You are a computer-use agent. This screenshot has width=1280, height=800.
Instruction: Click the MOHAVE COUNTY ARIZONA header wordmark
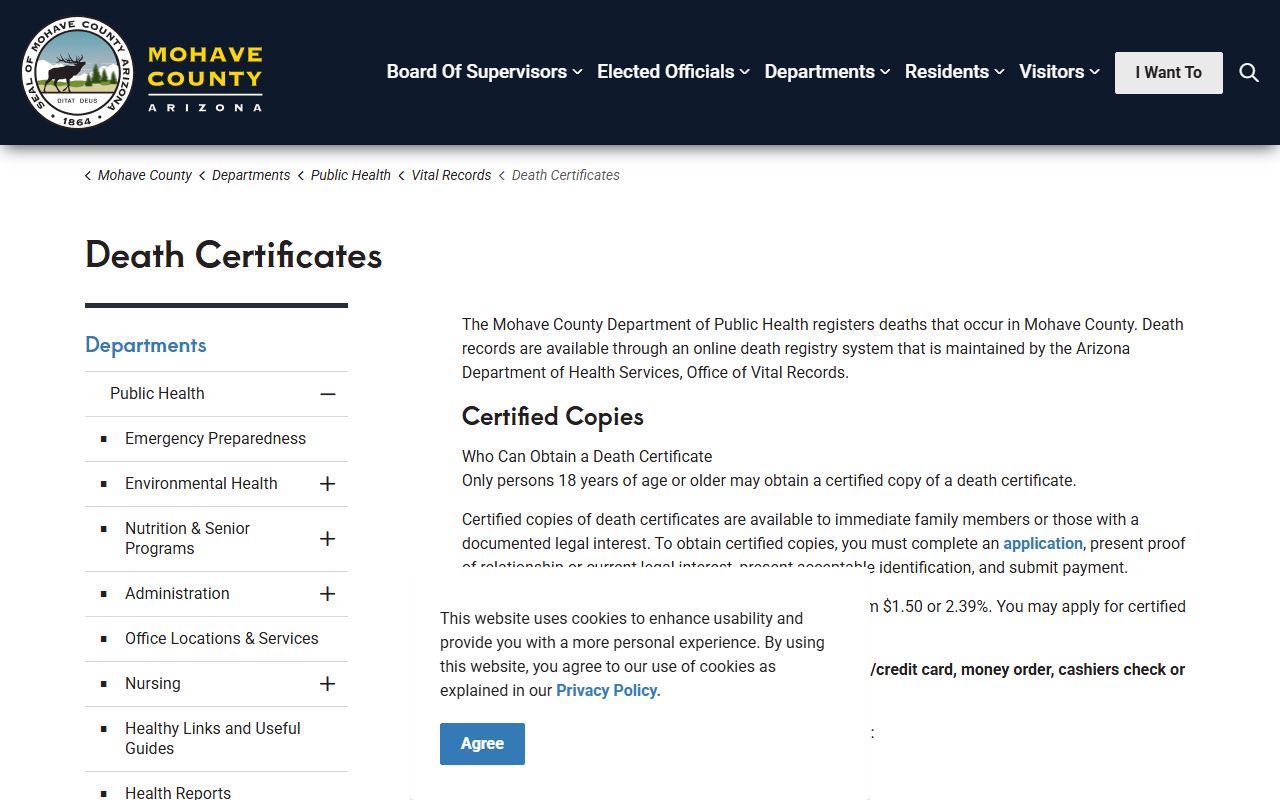(x=205, y=78)
